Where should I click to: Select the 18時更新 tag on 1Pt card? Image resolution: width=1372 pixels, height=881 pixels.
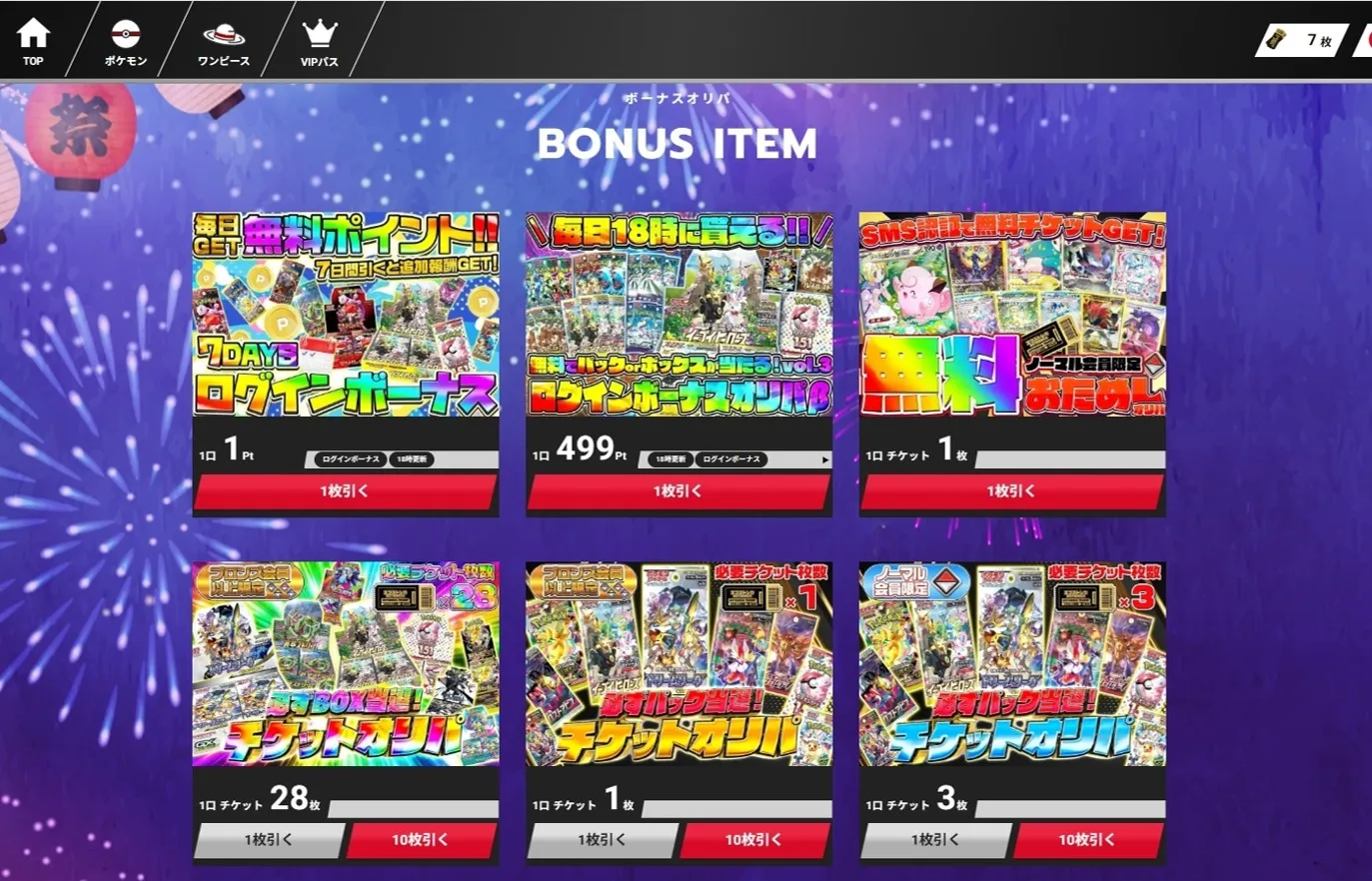tap(411, 459)
